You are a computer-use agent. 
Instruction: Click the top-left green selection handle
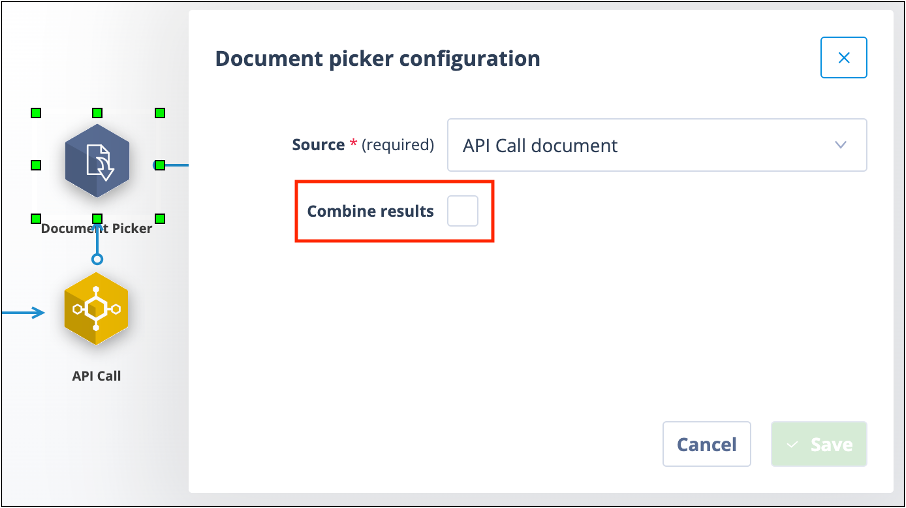click(36, 113)
